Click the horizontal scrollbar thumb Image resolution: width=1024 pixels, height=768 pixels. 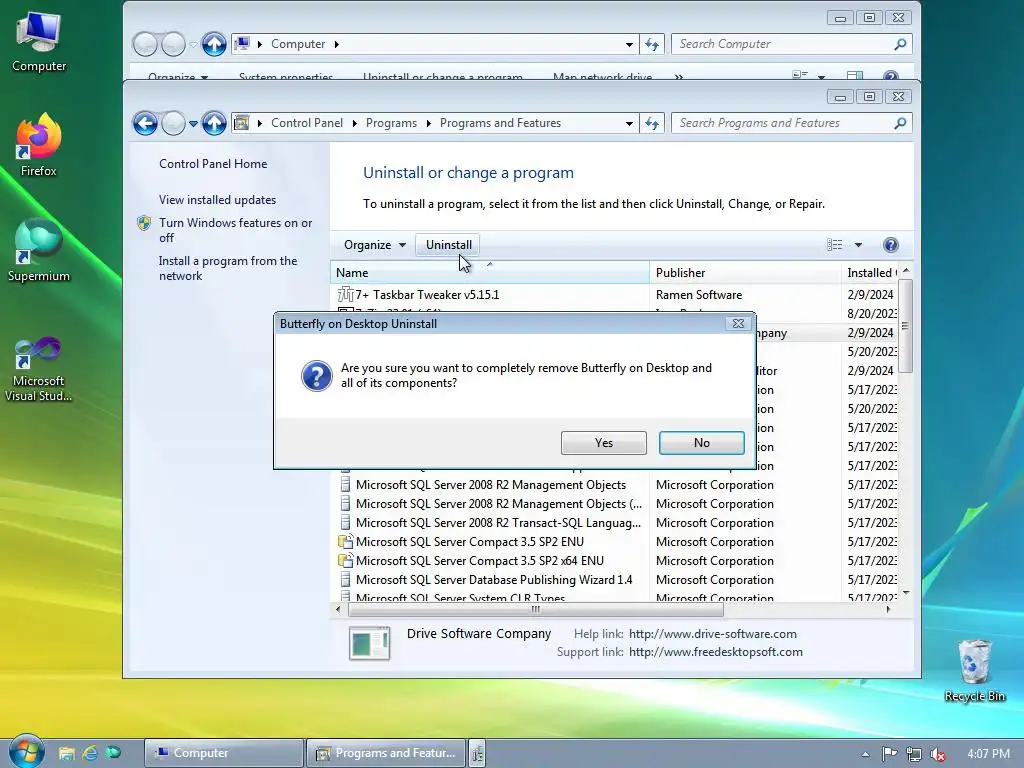pos(536,609)
